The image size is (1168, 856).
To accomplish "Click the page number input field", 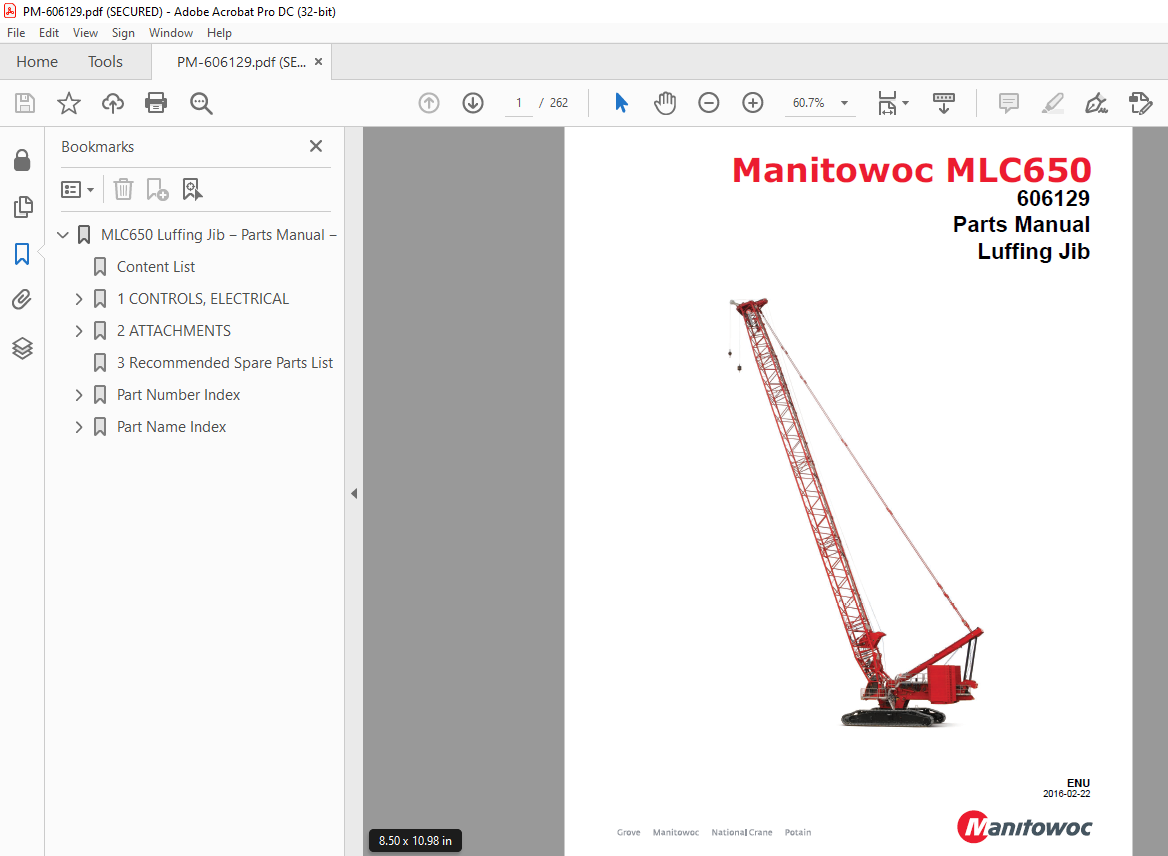I will [518, 103].
